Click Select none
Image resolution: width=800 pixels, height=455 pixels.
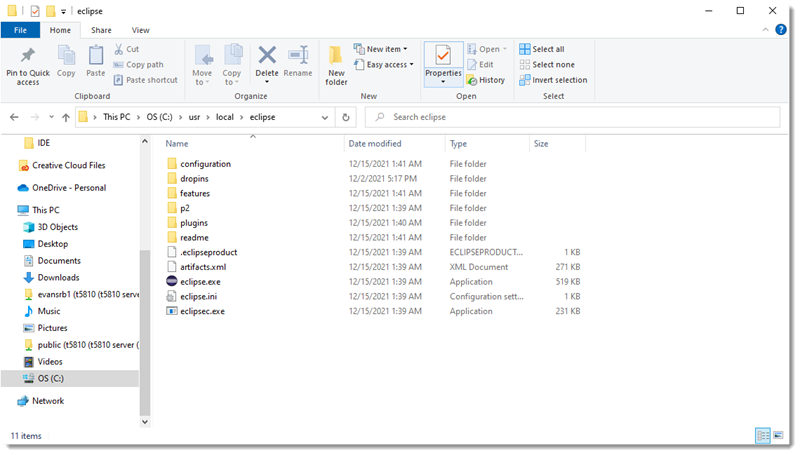tap(547, 64)
